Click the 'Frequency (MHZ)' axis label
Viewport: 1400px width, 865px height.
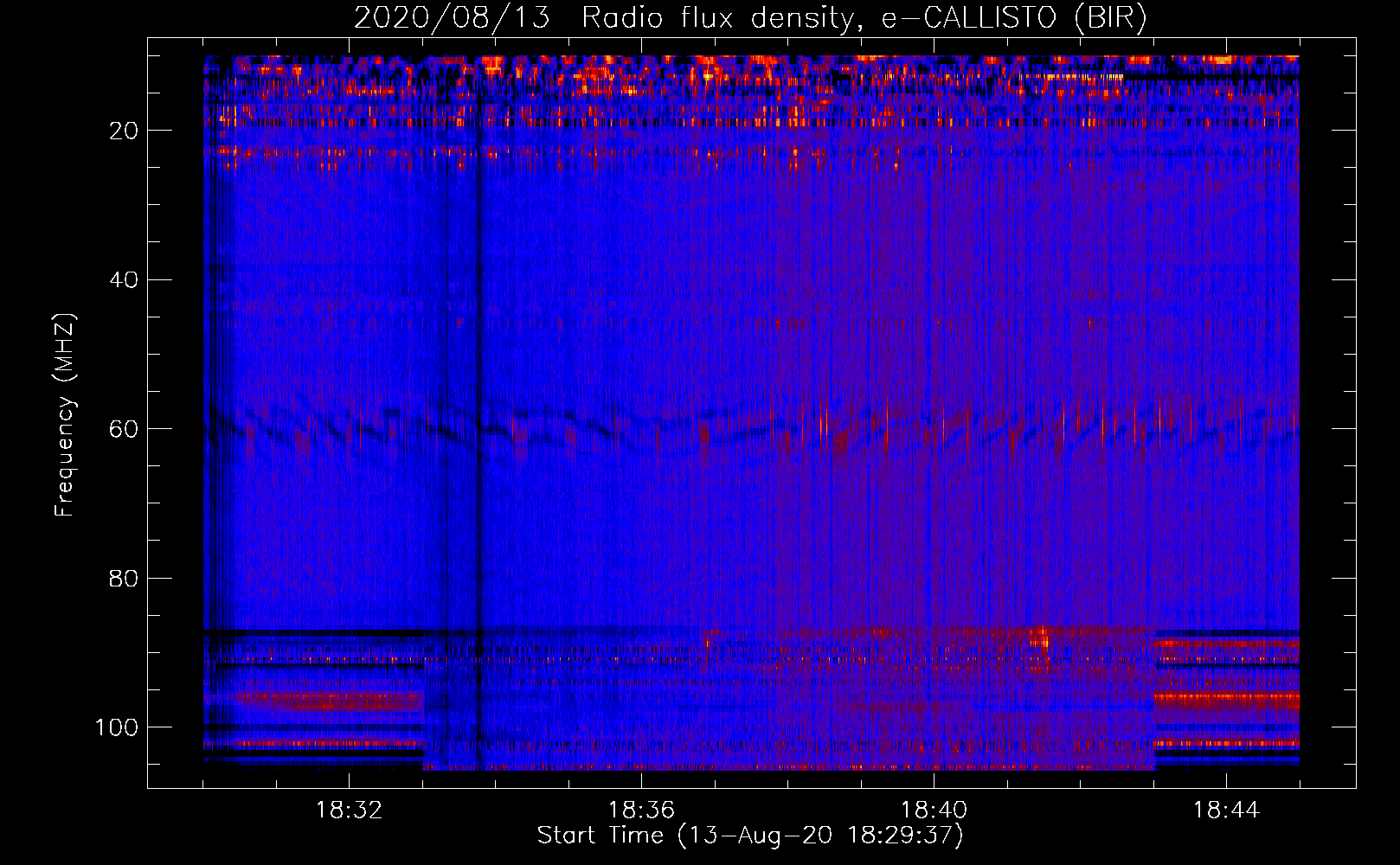coord(65,414)
